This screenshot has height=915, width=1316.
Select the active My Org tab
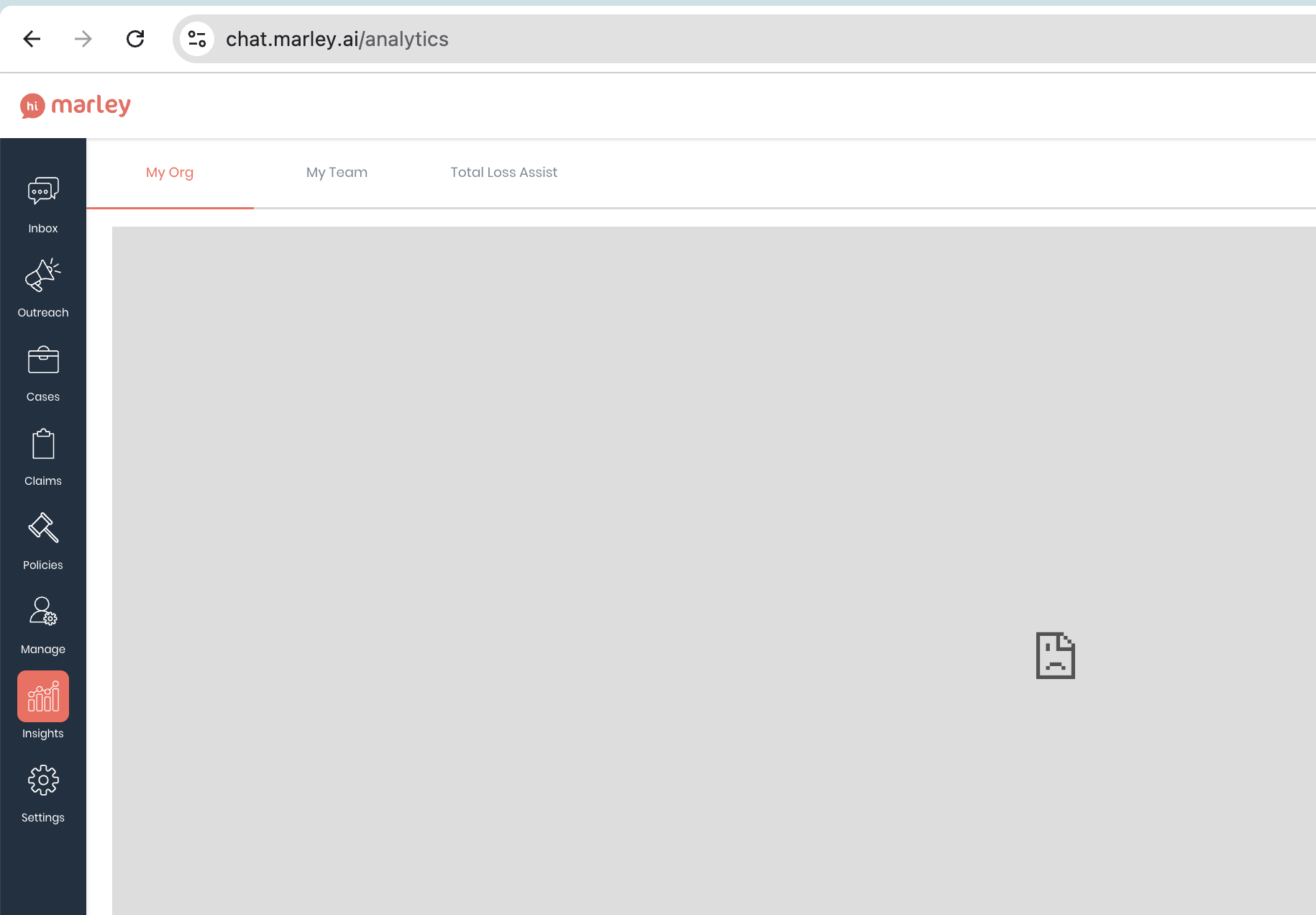170,173
